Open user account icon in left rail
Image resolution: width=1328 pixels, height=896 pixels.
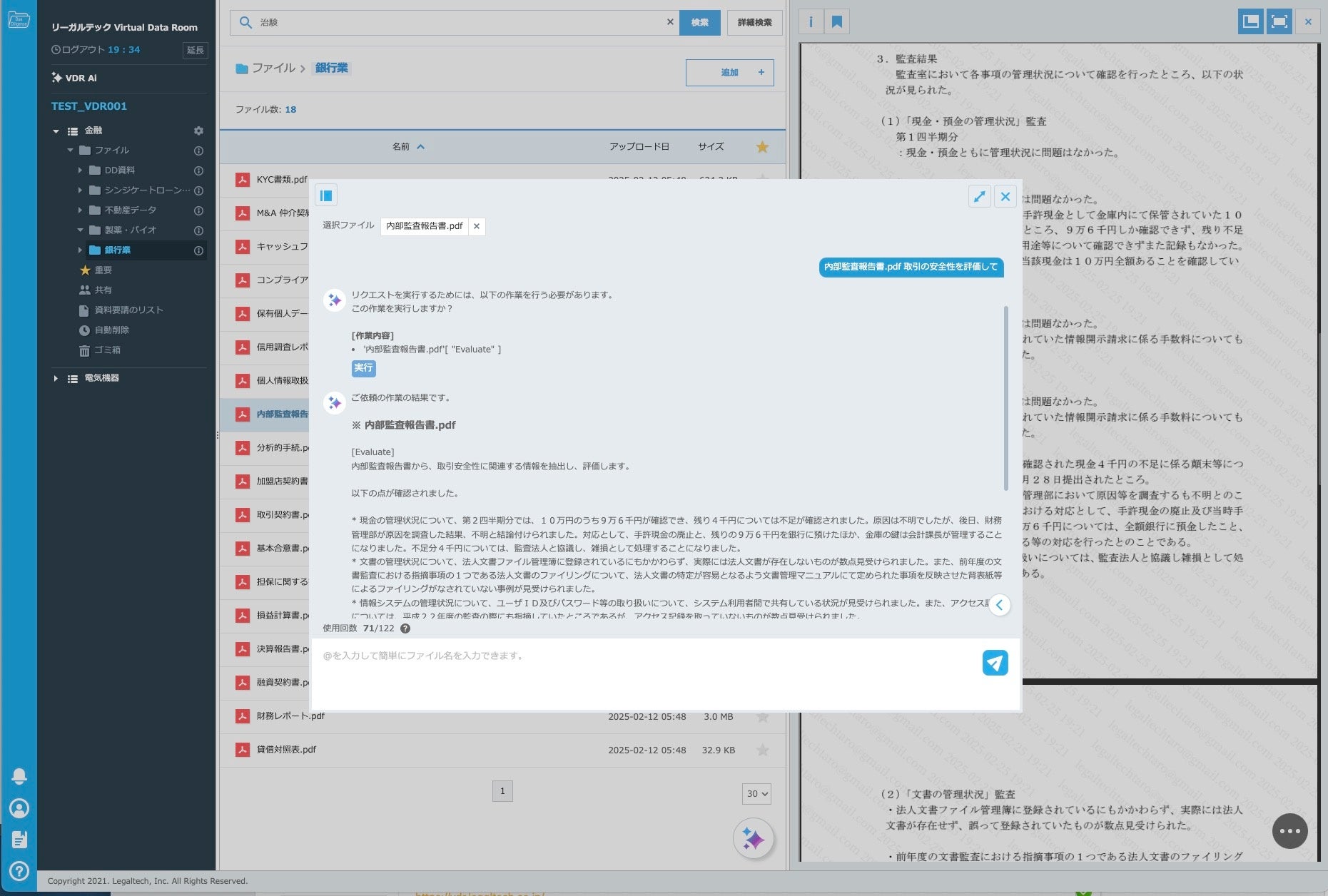point(19,808)
